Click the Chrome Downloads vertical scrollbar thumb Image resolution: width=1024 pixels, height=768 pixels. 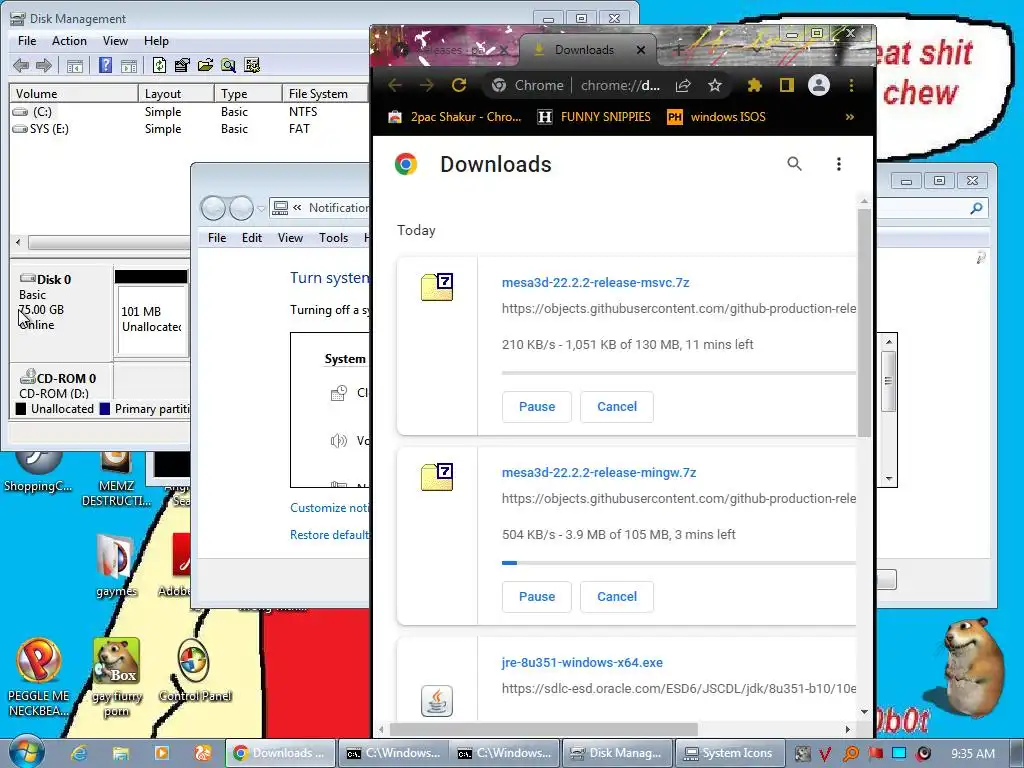point(865,323)
